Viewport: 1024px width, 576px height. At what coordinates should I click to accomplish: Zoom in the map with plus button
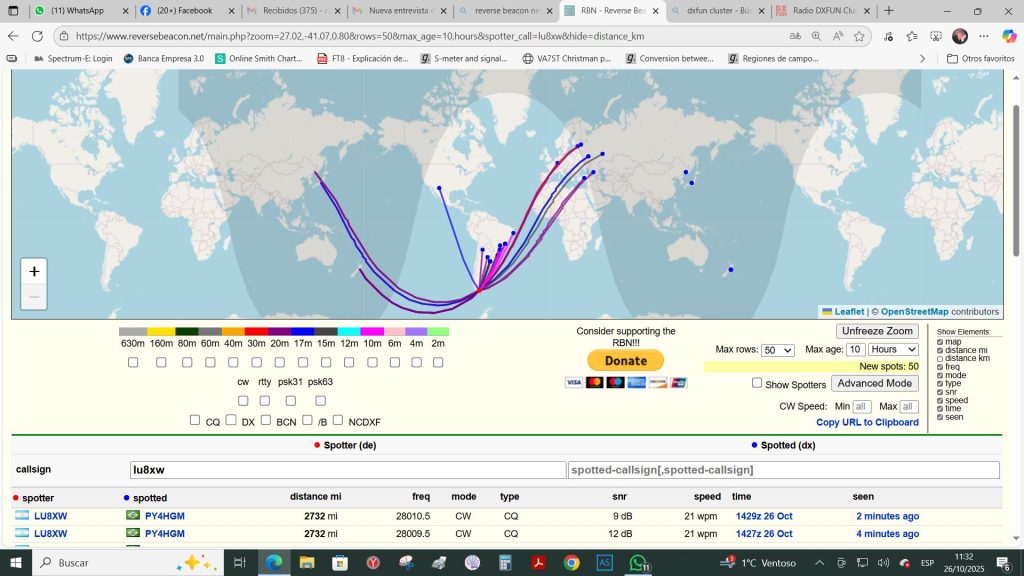[x=34, y=272]
